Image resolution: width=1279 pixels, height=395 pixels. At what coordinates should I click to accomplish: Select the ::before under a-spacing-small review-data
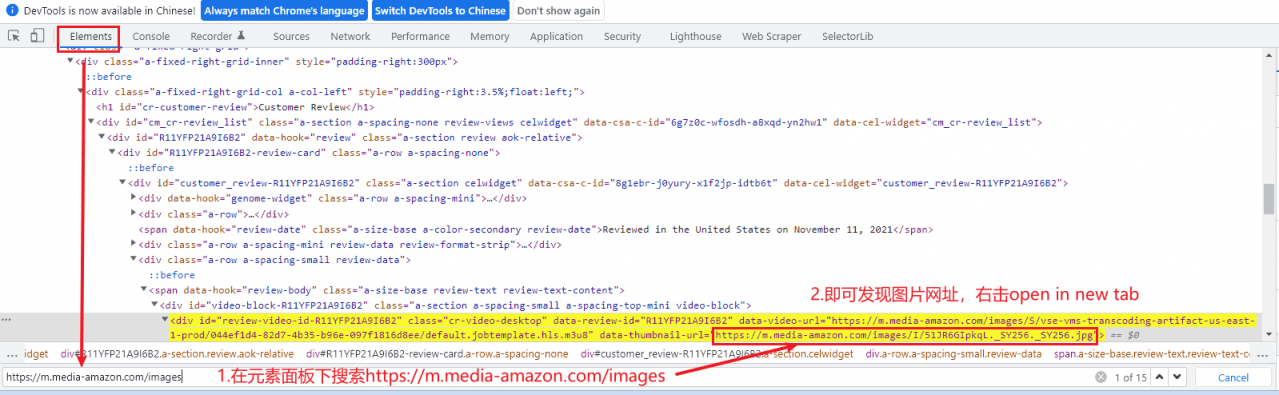click(x=173, y=275)
